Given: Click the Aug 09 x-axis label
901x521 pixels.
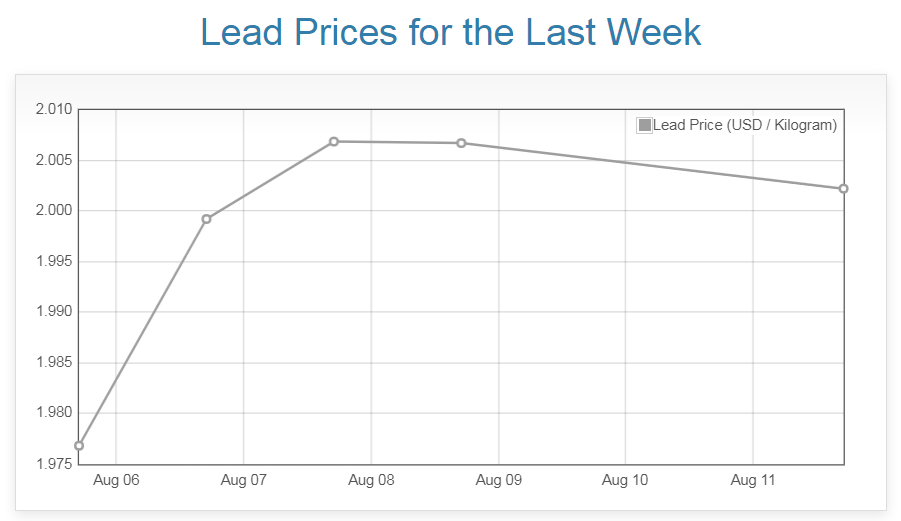Looking at the screenshot, I should coord(498,480).
